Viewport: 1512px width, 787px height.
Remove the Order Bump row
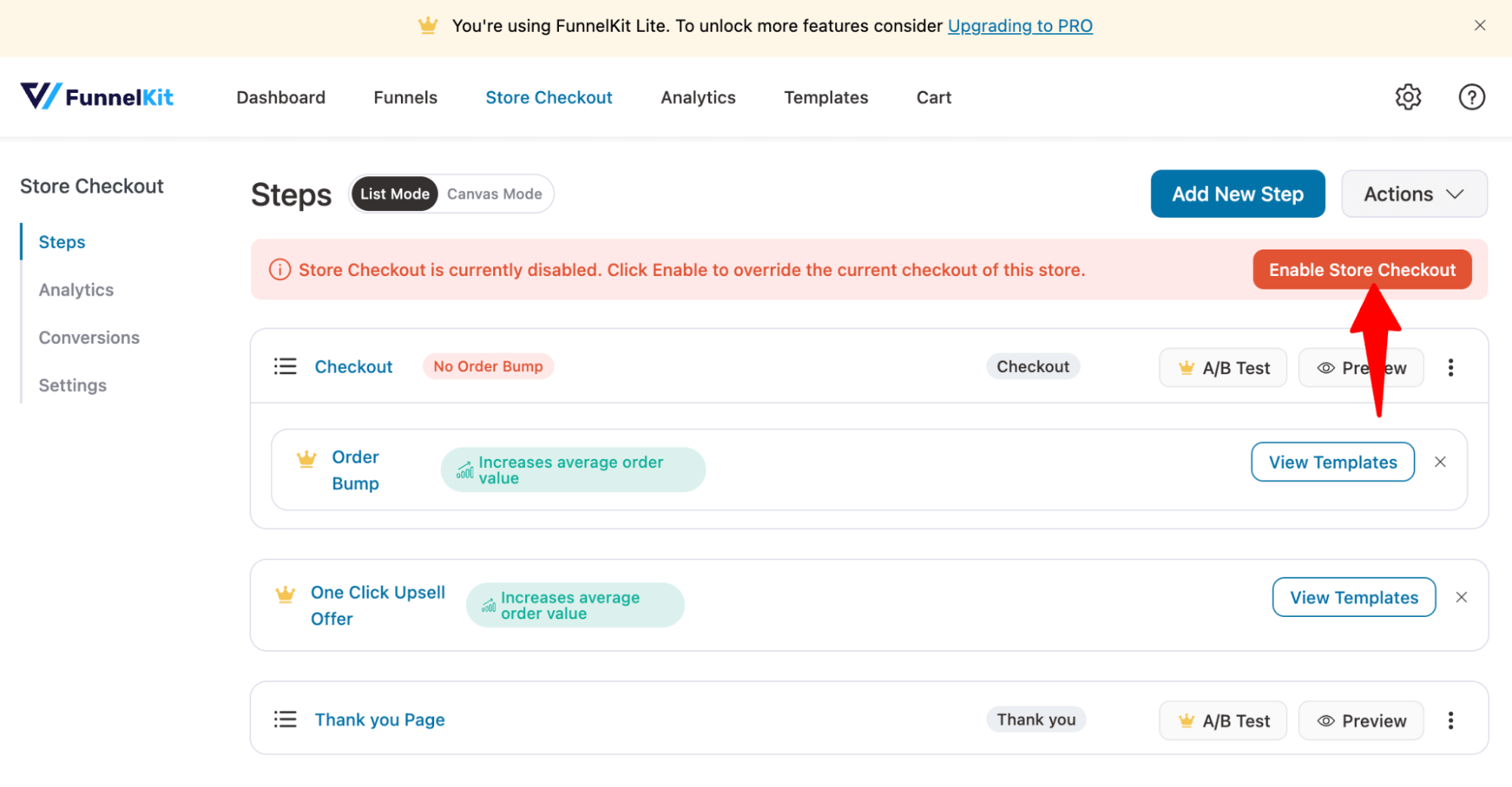[1440, 462]
